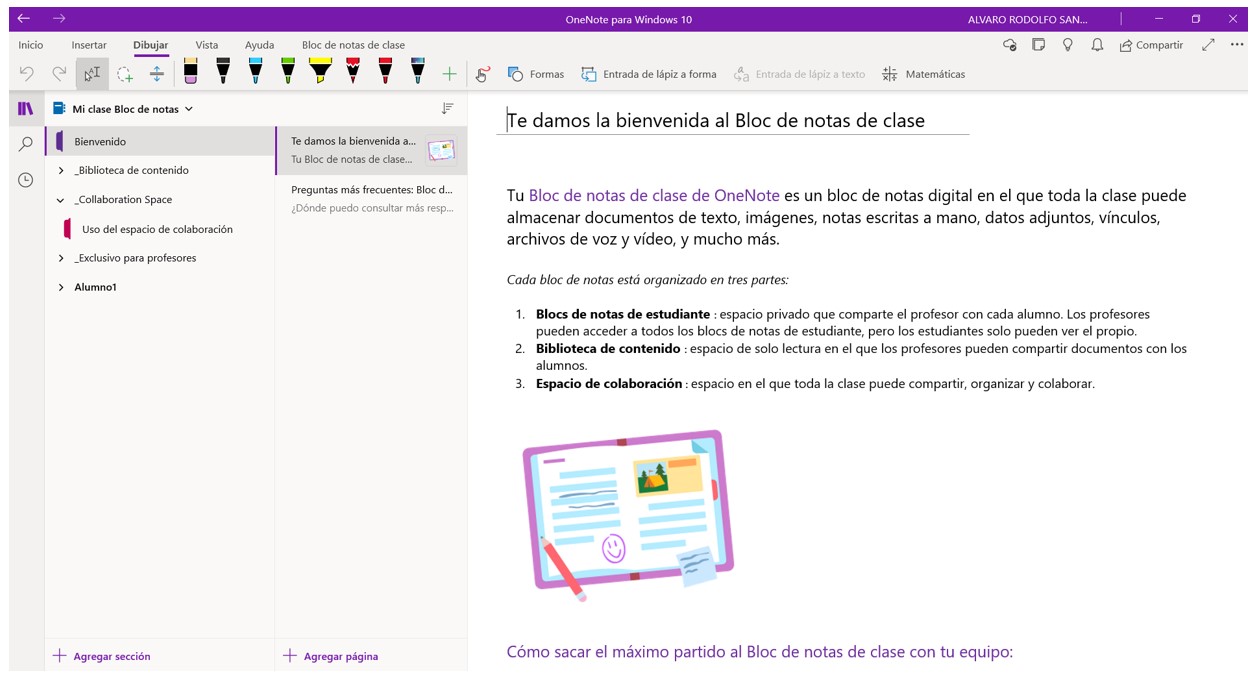1255x679 pixels.
Task: Open the Vista ribbon tab
Action: (206, 44)
